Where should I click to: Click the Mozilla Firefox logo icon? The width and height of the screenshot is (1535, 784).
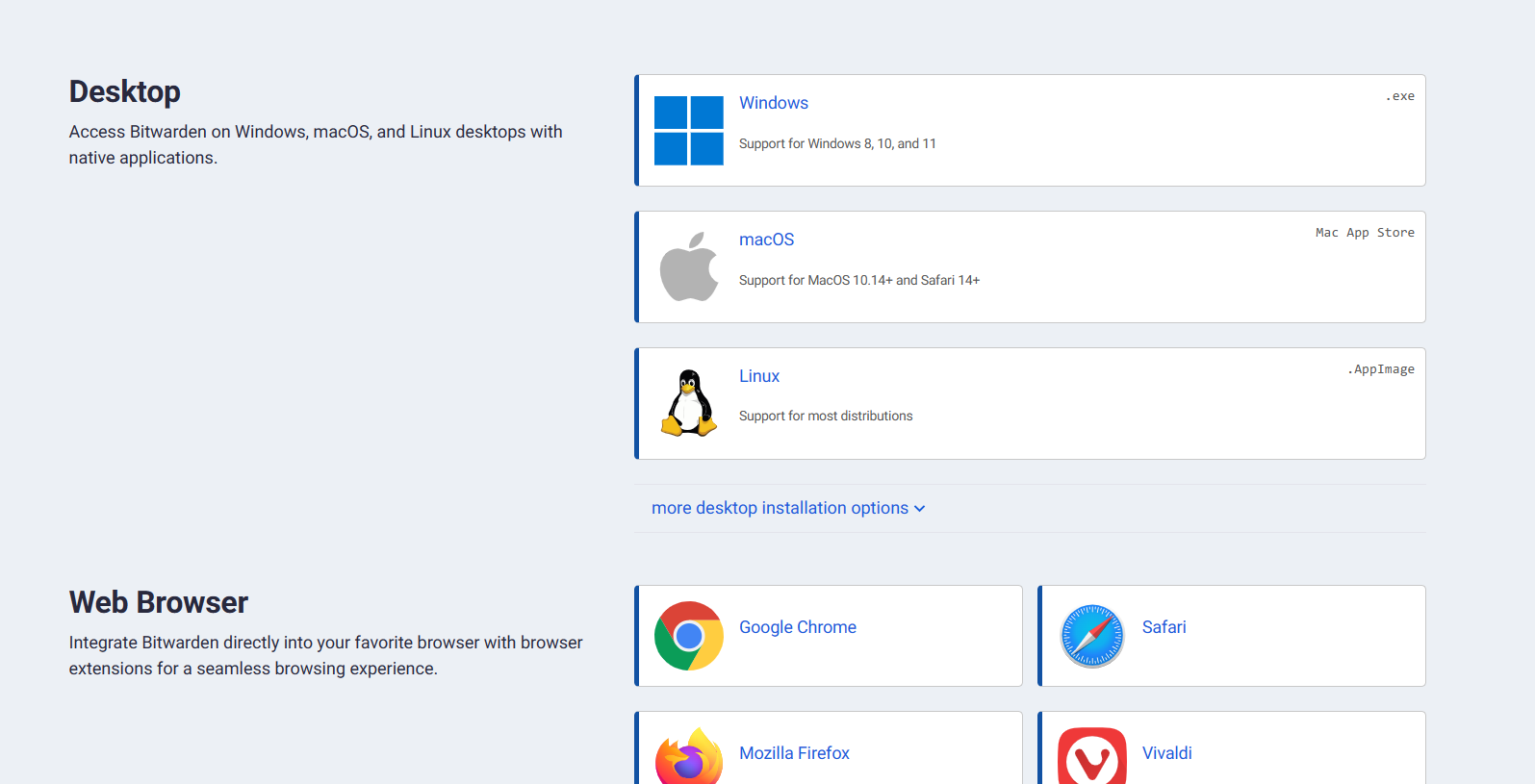689,756
